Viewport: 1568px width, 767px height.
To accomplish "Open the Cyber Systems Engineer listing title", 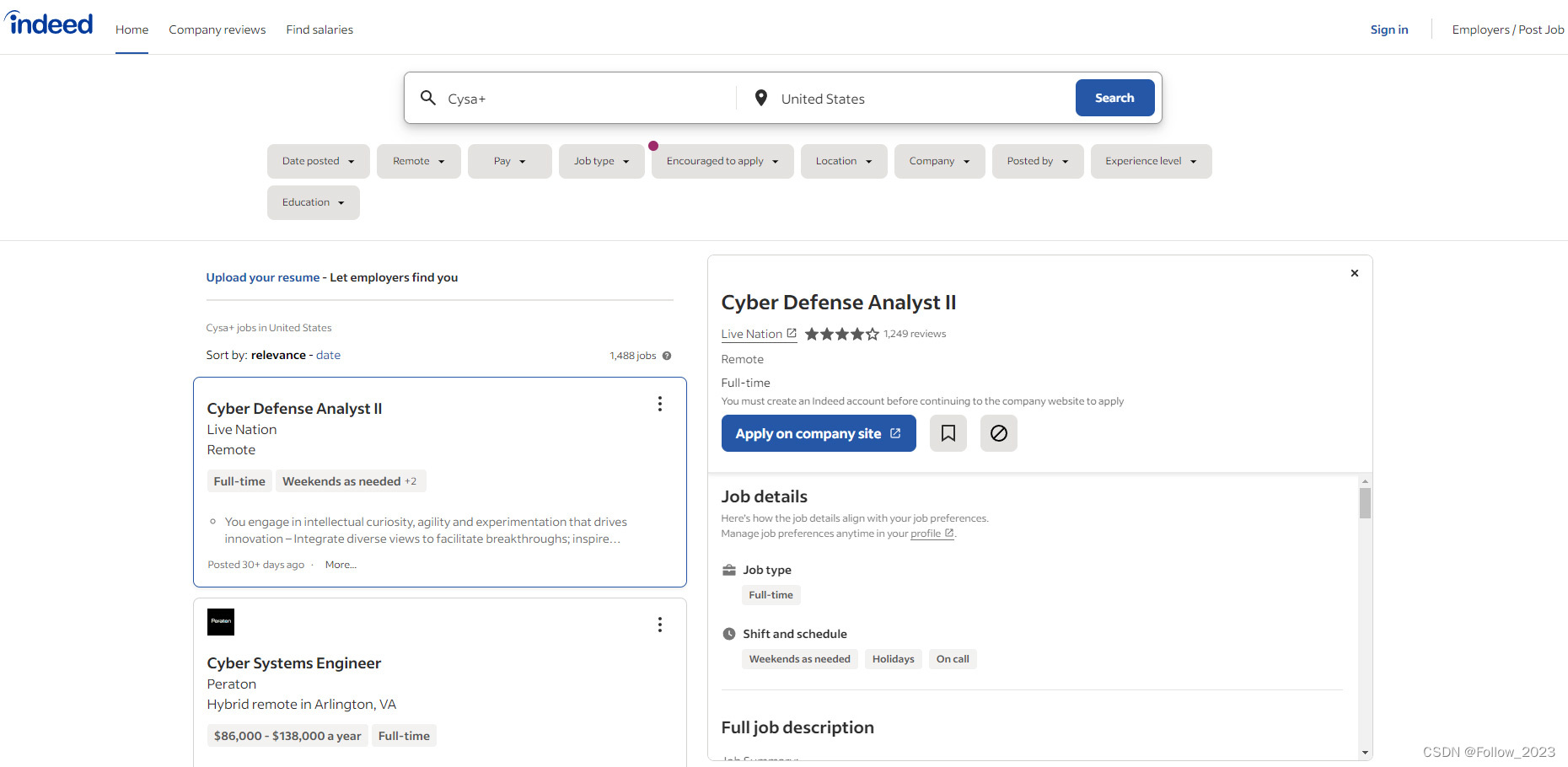I will (294, 663).
